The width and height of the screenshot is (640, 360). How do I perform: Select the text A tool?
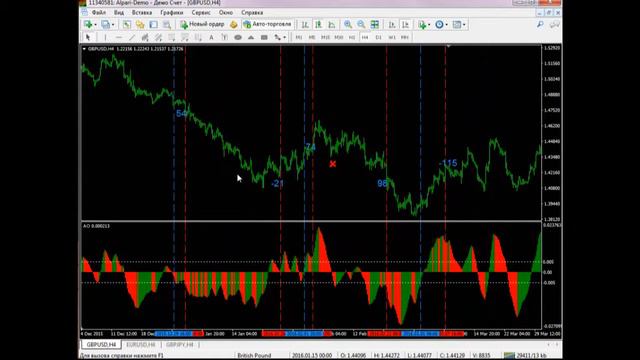point(211,37)
